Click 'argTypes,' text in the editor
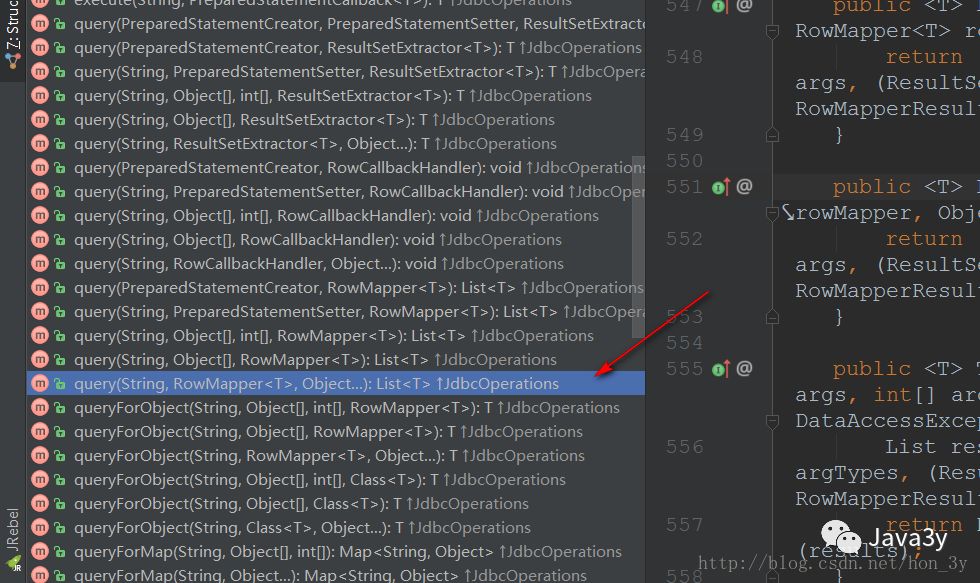The height and width of the screenshot is (583, 980). click(852, 473)
